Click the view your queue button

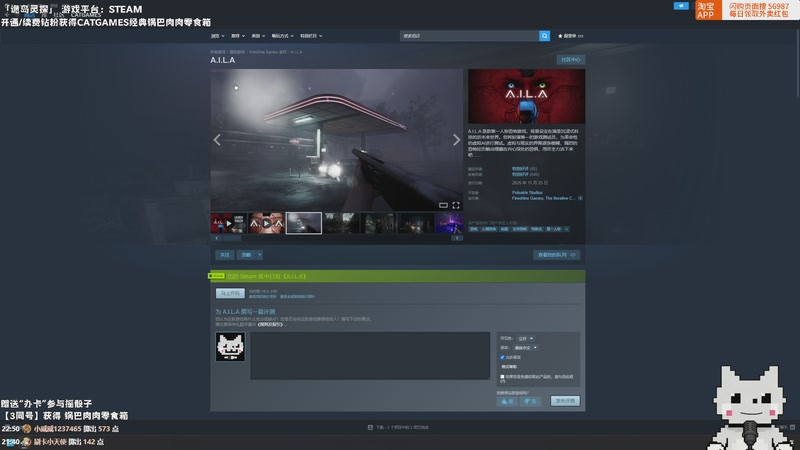click(x=557, y=255)
